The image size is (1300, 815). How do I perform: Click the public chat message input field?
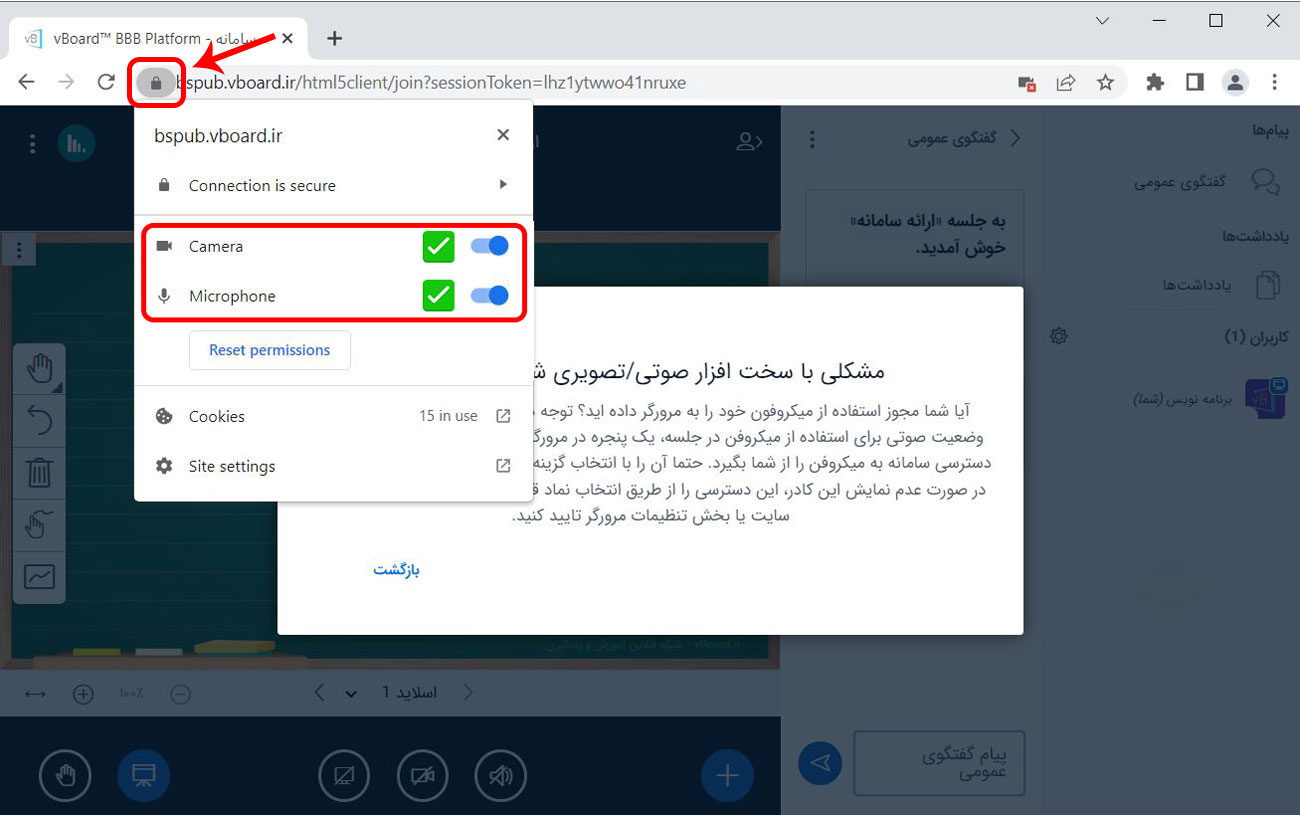tap(939, 763)
